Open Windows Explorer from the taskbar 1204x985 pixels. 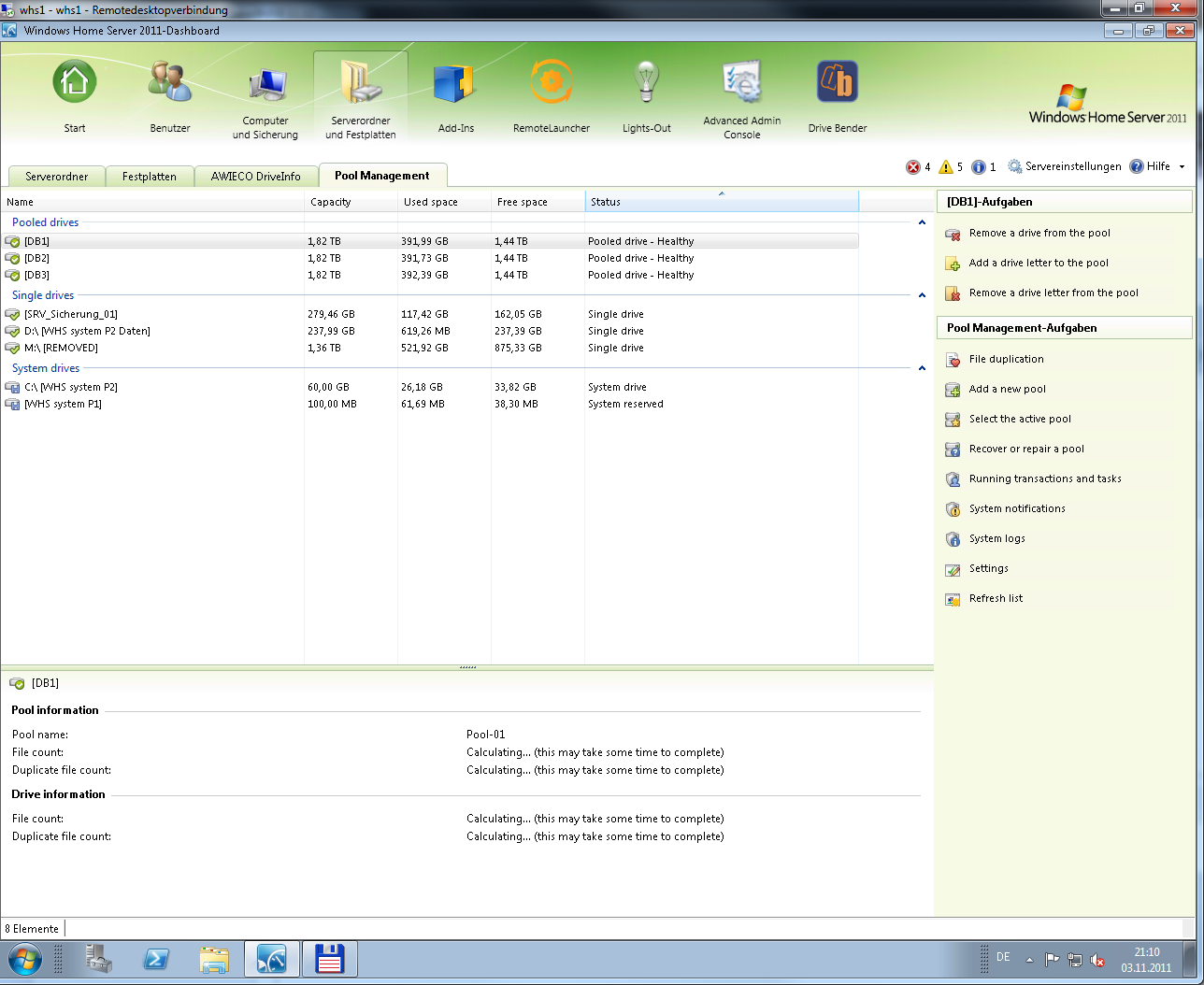[214, 960]
